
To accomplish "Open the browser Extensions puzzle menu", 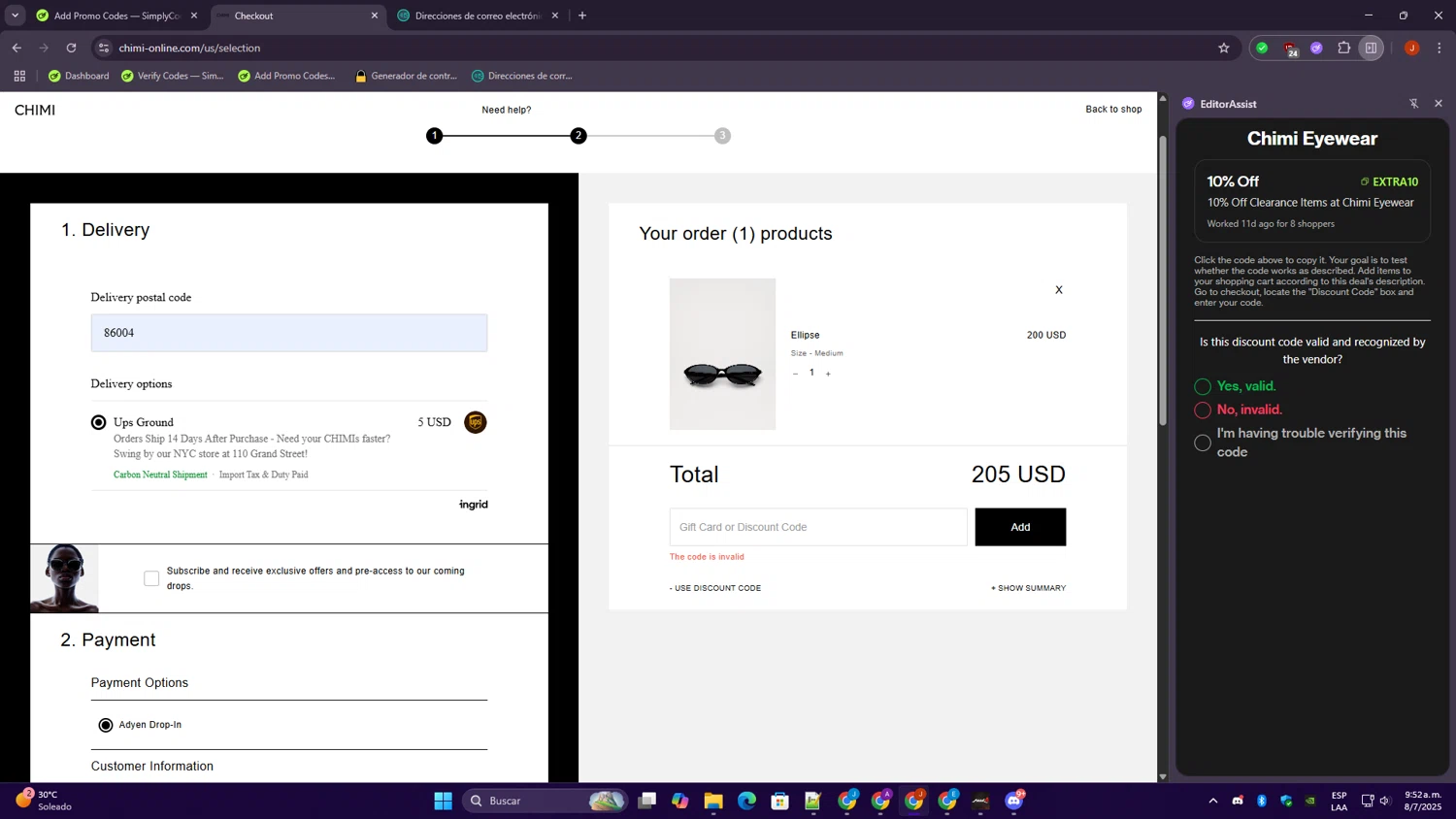I will pos(1344,48).
